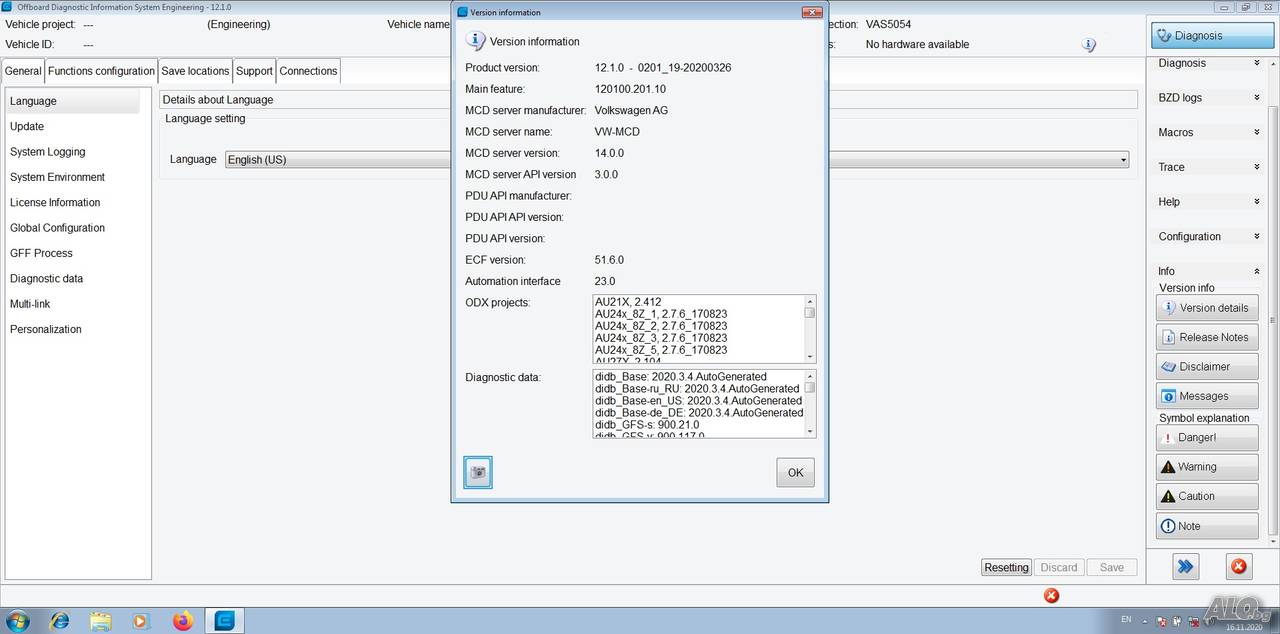Open File Explorer from taskbar

click(100, 621)
